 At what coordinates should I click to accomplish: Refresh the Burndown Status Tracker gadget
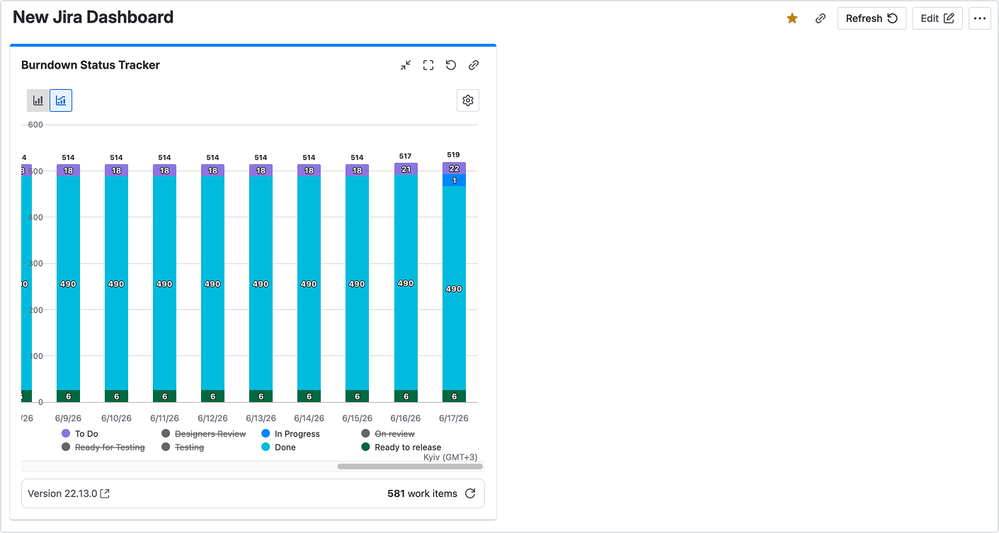(451, 65)
